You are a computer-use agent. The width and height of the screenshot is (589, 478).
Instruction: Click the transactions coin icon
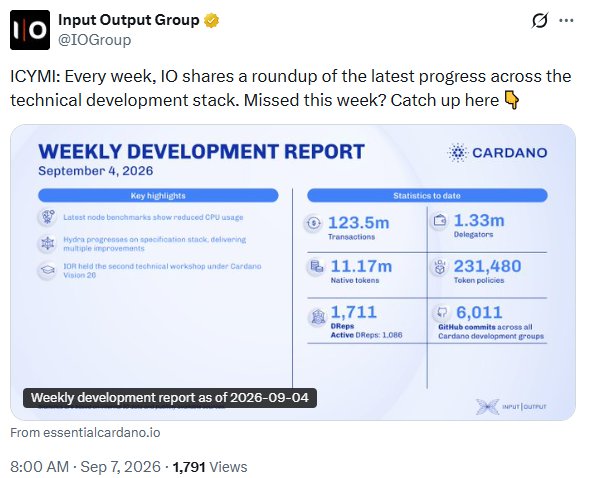tap(314, 223)
